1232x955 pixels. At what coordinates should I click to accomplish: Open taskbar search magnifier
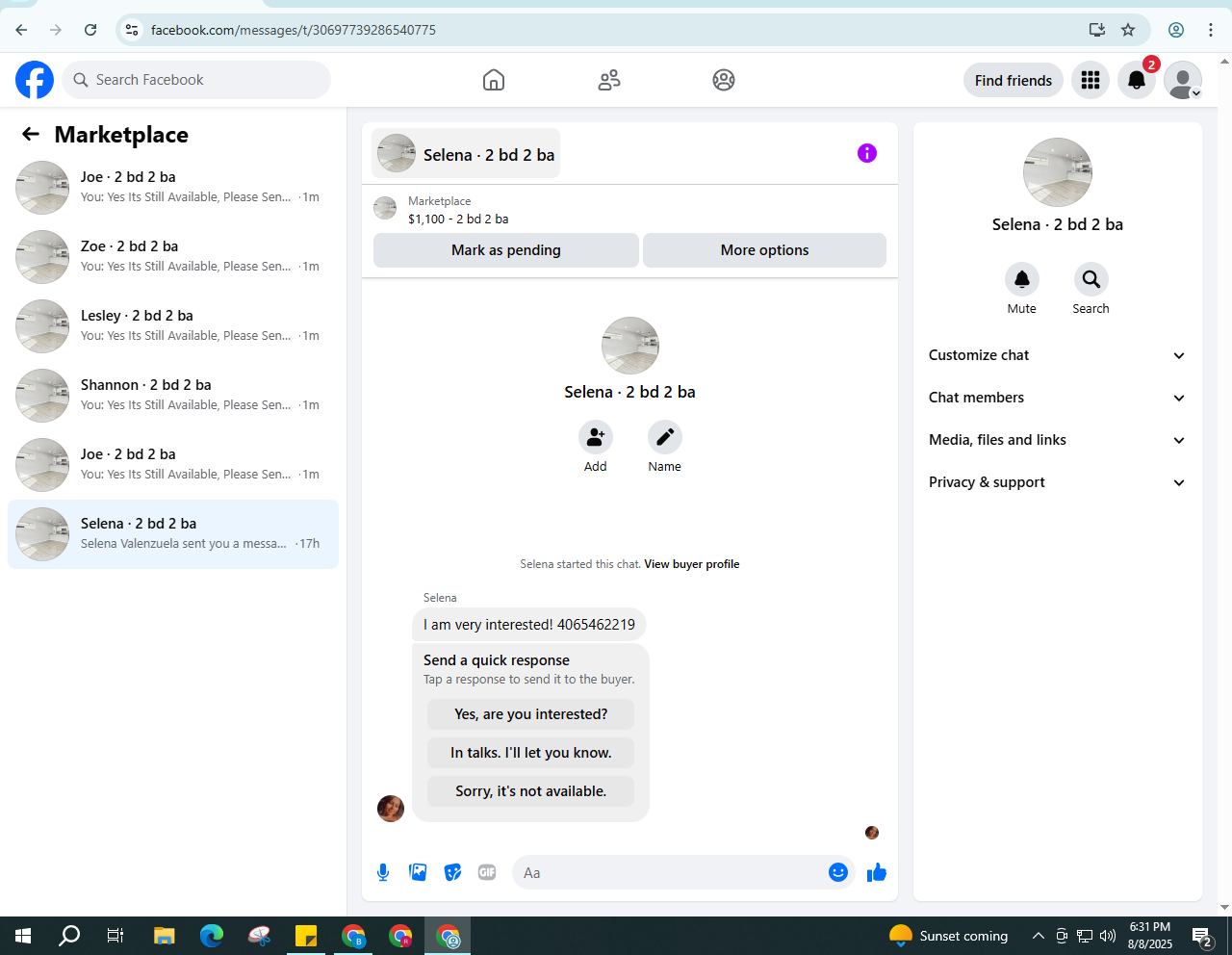tap(69, 936)
